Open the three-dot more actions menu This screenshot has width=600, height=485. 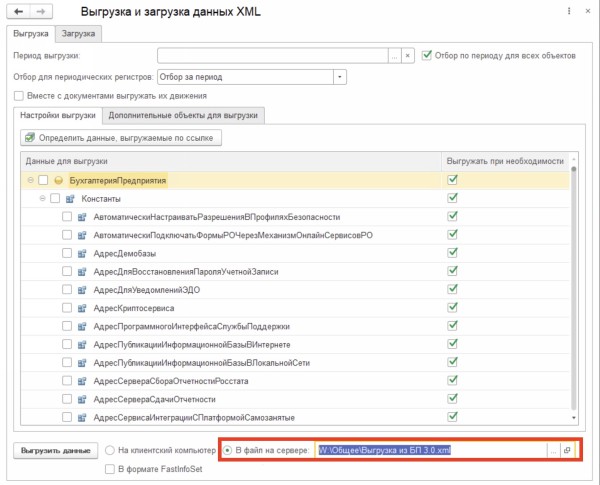pos(565,13)
